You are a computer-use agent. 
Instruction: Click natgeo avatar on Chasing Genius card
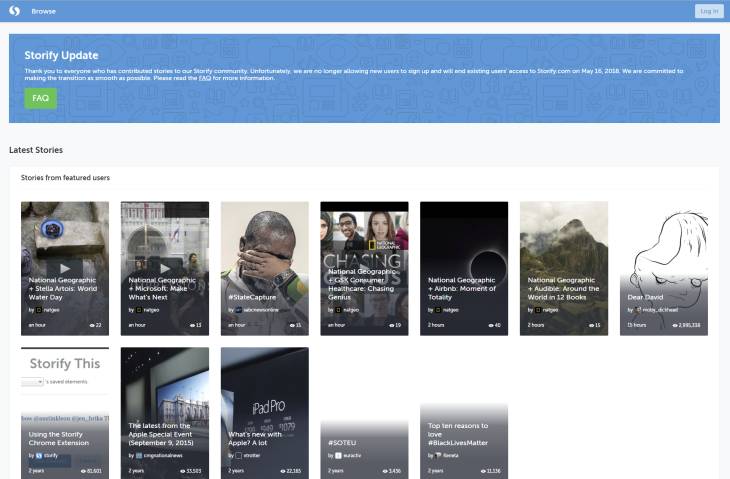tap(338, 310)
